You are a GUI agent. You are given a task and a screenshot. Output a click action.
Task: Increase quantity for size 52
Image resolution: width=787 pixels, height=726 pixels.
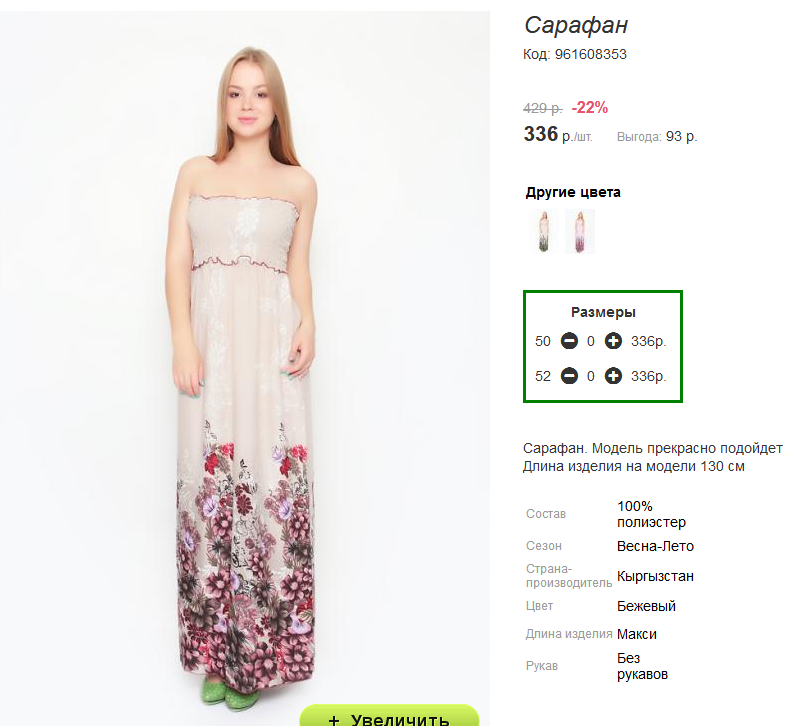(613, 376)
